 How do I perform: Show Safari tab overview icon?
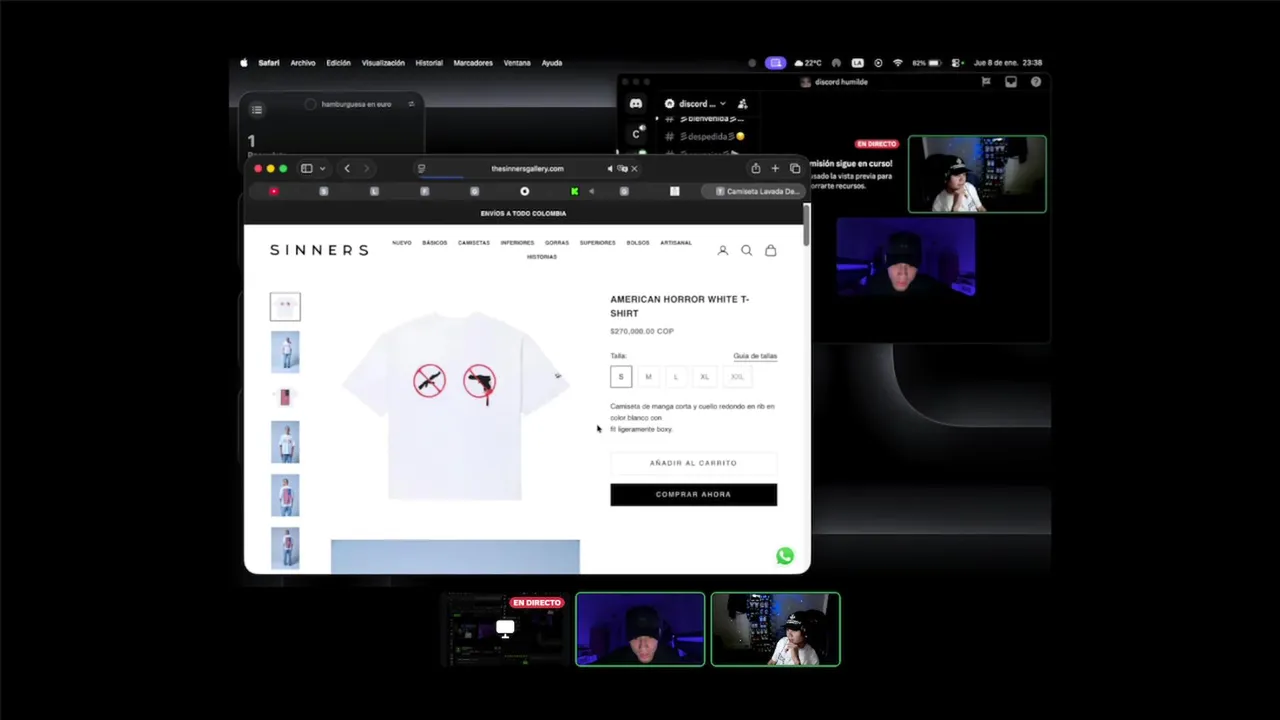pos(795,168)
